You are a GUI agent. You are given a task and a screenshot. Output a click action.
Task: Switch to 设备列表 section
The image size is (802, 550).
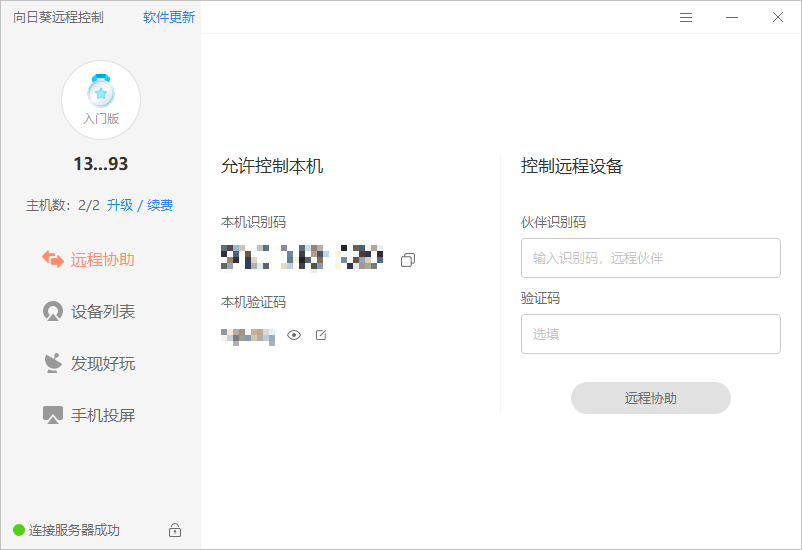click(88, 312)
